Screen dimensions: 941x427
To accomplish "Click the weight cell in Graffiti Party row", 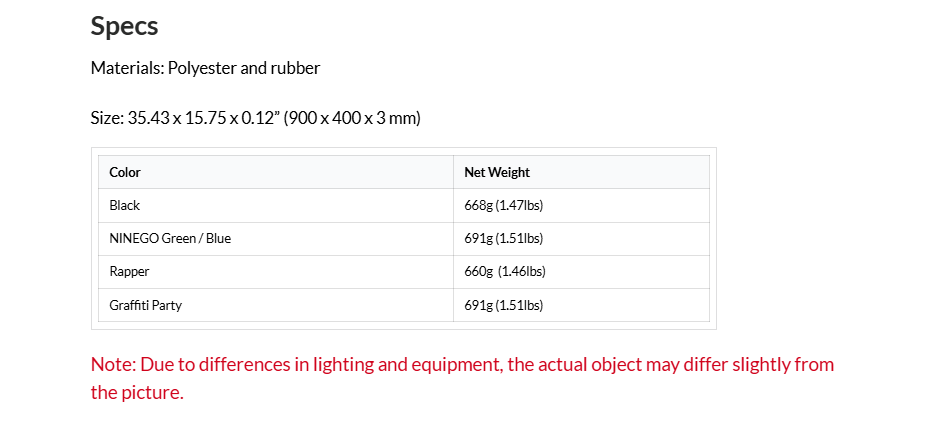I will tap(503, 305).
